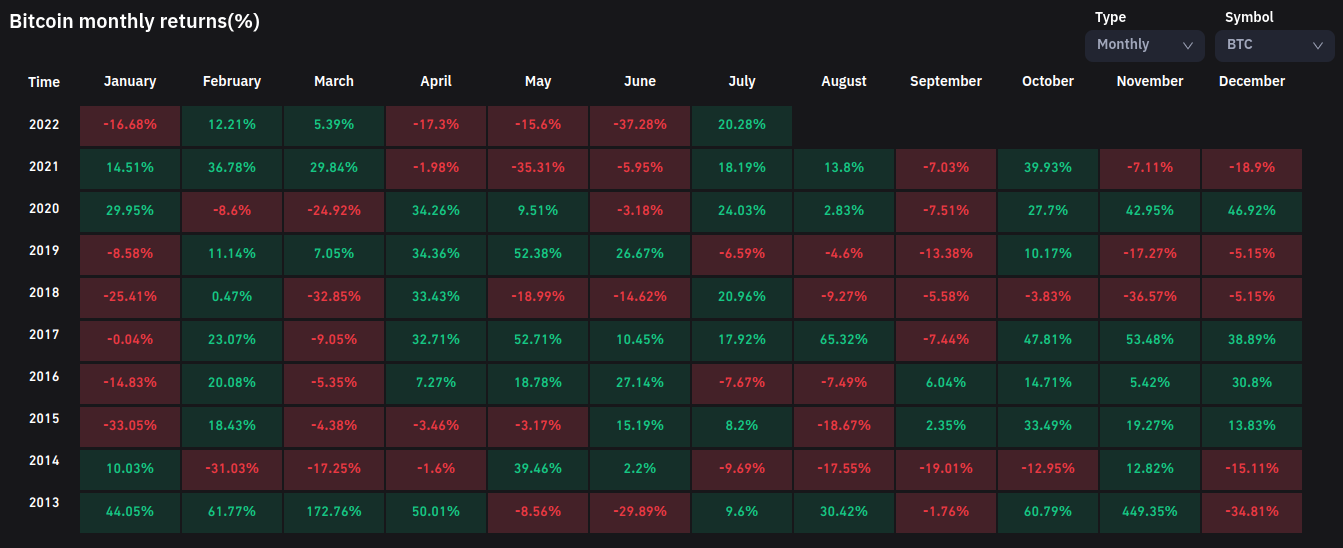Select December 2020 cell showing 46.92%
1343x548 pixels.
coord(1252,211)
